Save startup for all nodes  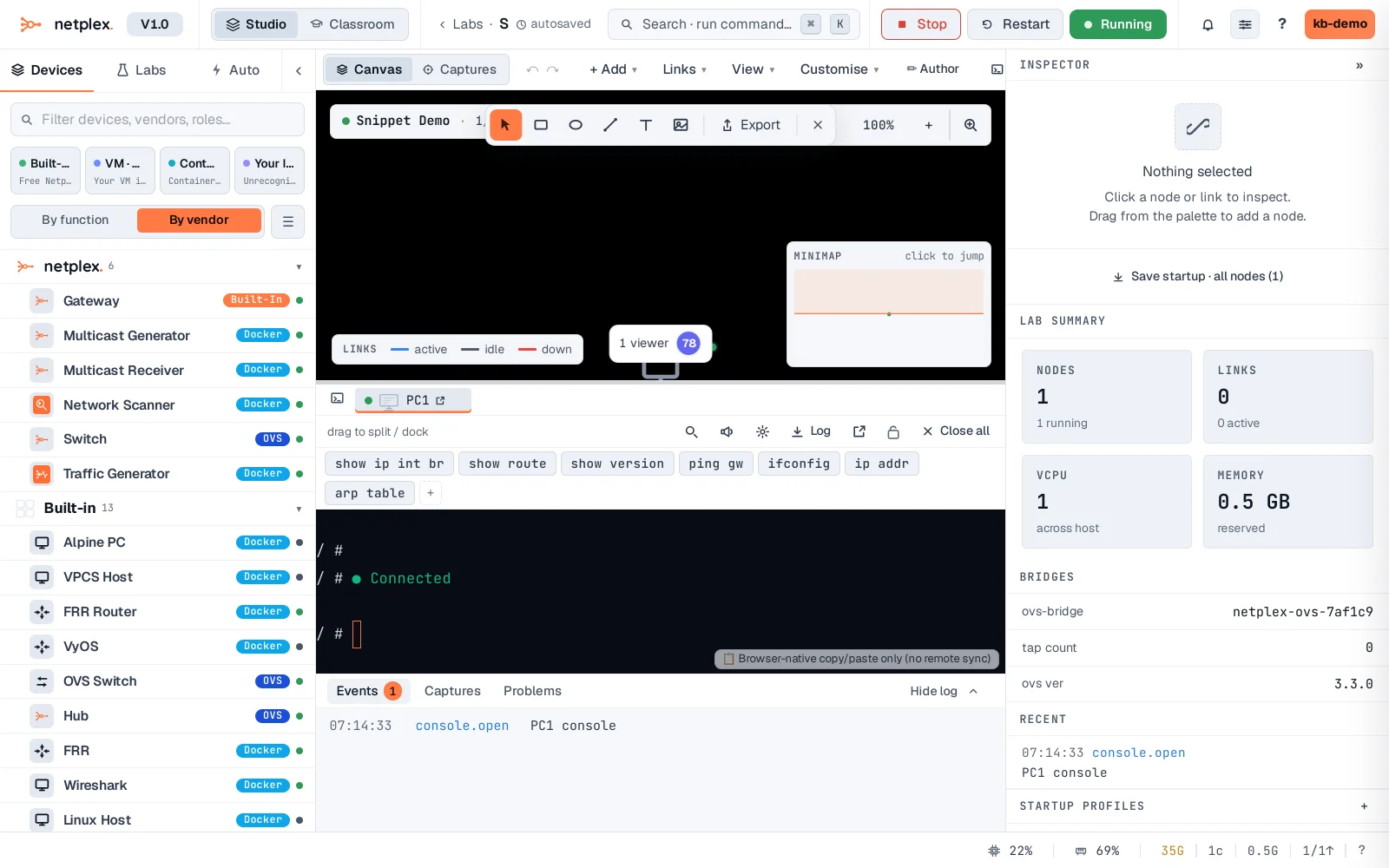pyautogui.click(x=1198, y=276)
